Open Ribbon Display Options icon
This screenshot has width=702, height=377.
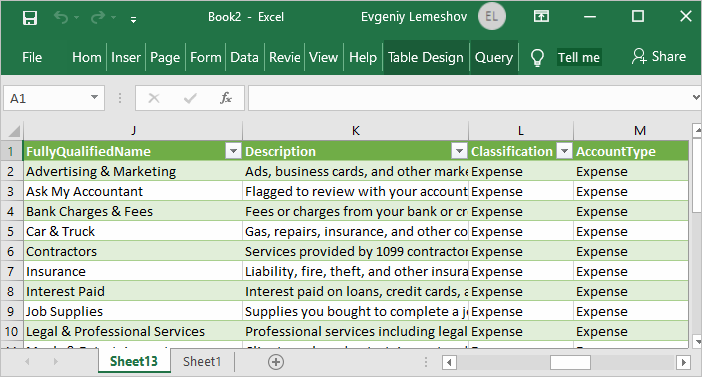click(x=541, y=17)
